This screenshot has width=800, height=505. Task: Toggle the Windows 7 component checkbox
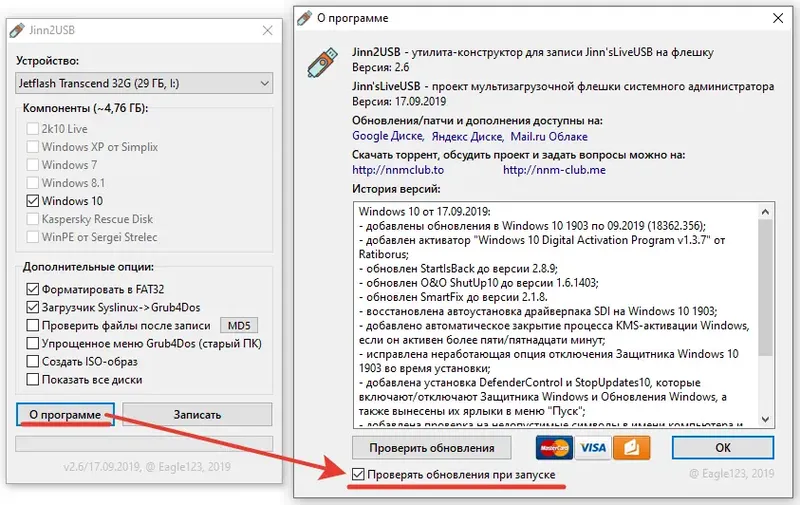(33, 165)
